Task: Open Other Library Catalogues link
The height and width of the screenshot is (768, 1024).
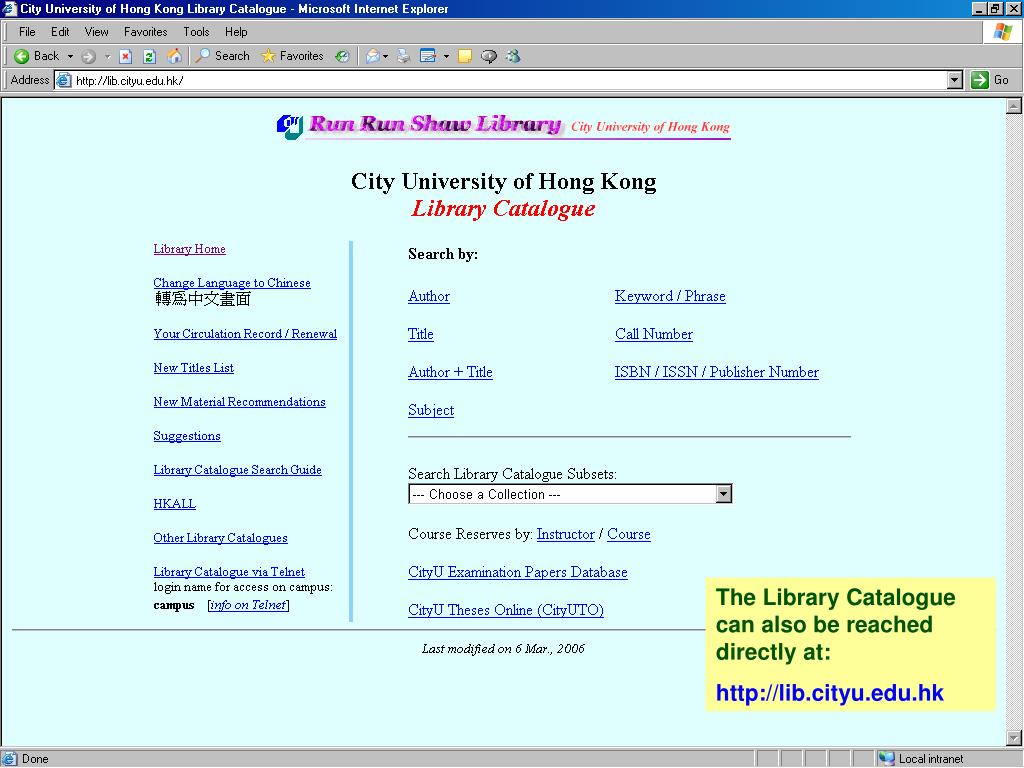Action: pyautogui.click(x=220, y=537)
